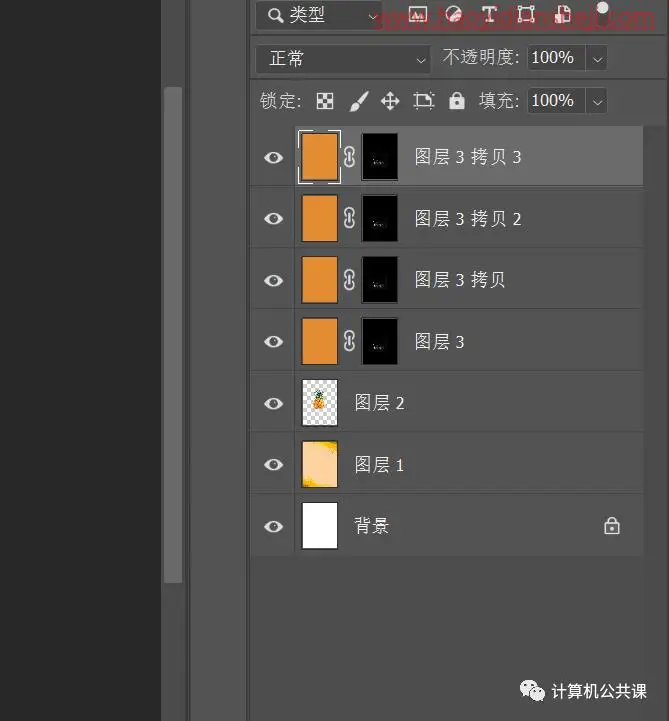Select the mask thumbnail of 图层 3 拷贝 2

point(380,218)
